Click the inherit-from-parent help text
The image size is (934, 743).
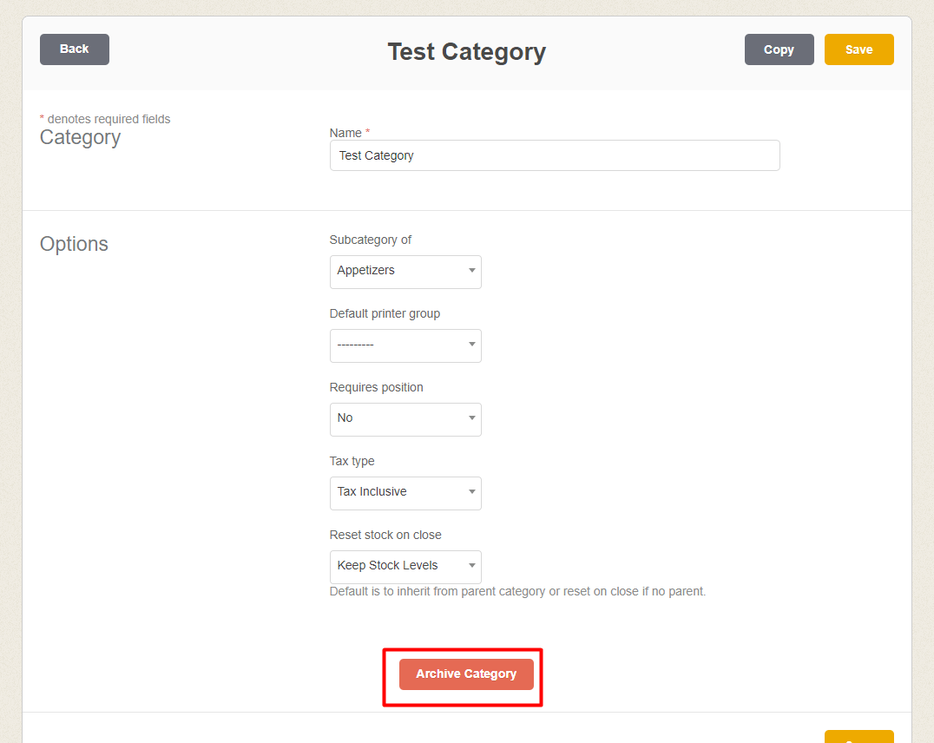point(517,592)
